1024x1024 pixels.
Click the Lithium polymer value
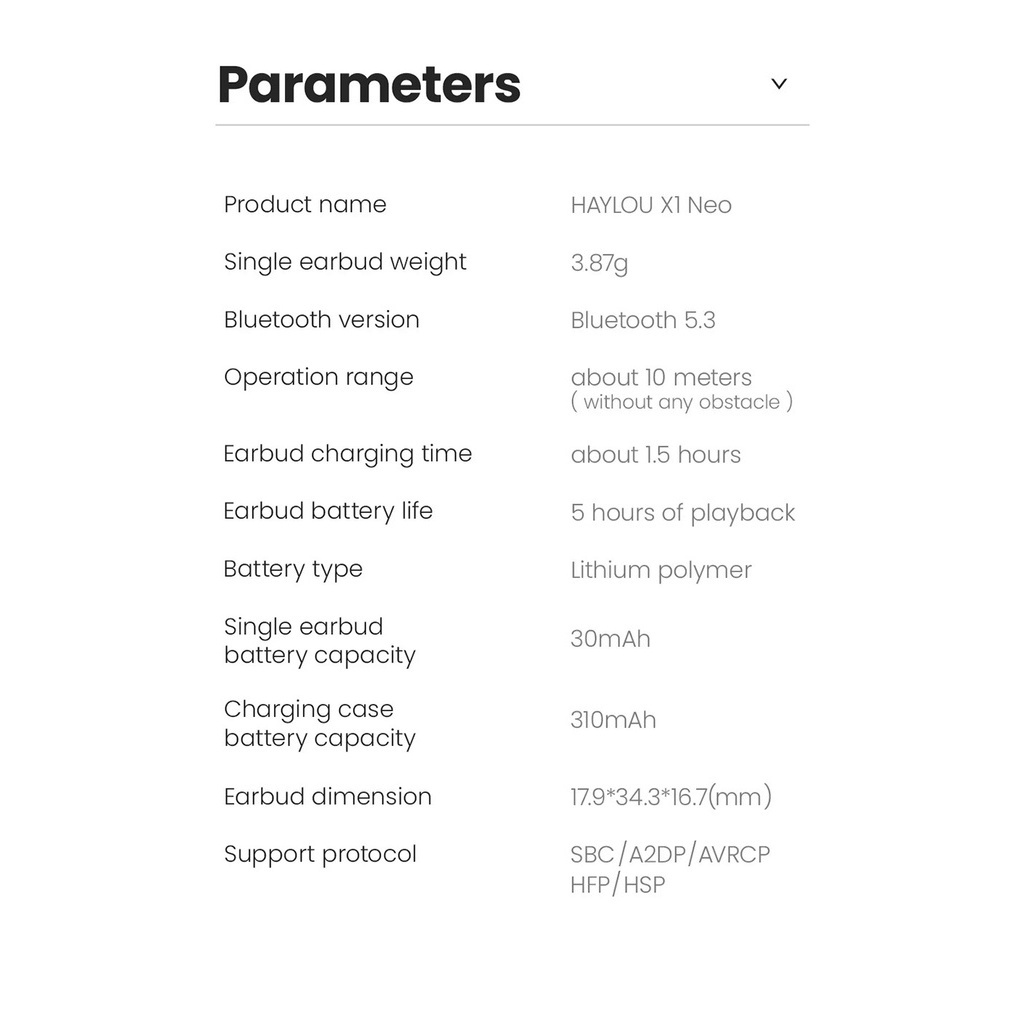(x=660, y=571)
